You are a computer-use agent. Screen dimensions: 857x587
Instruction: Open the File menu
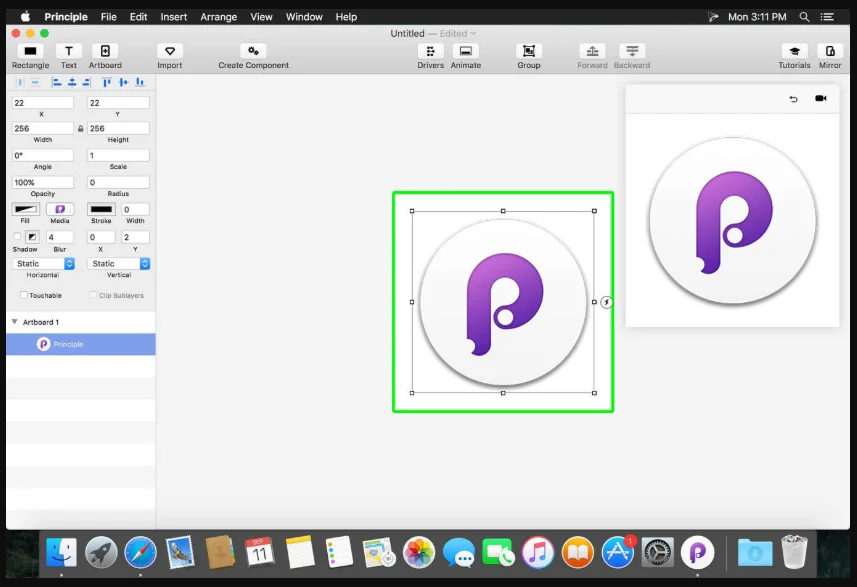109,17
